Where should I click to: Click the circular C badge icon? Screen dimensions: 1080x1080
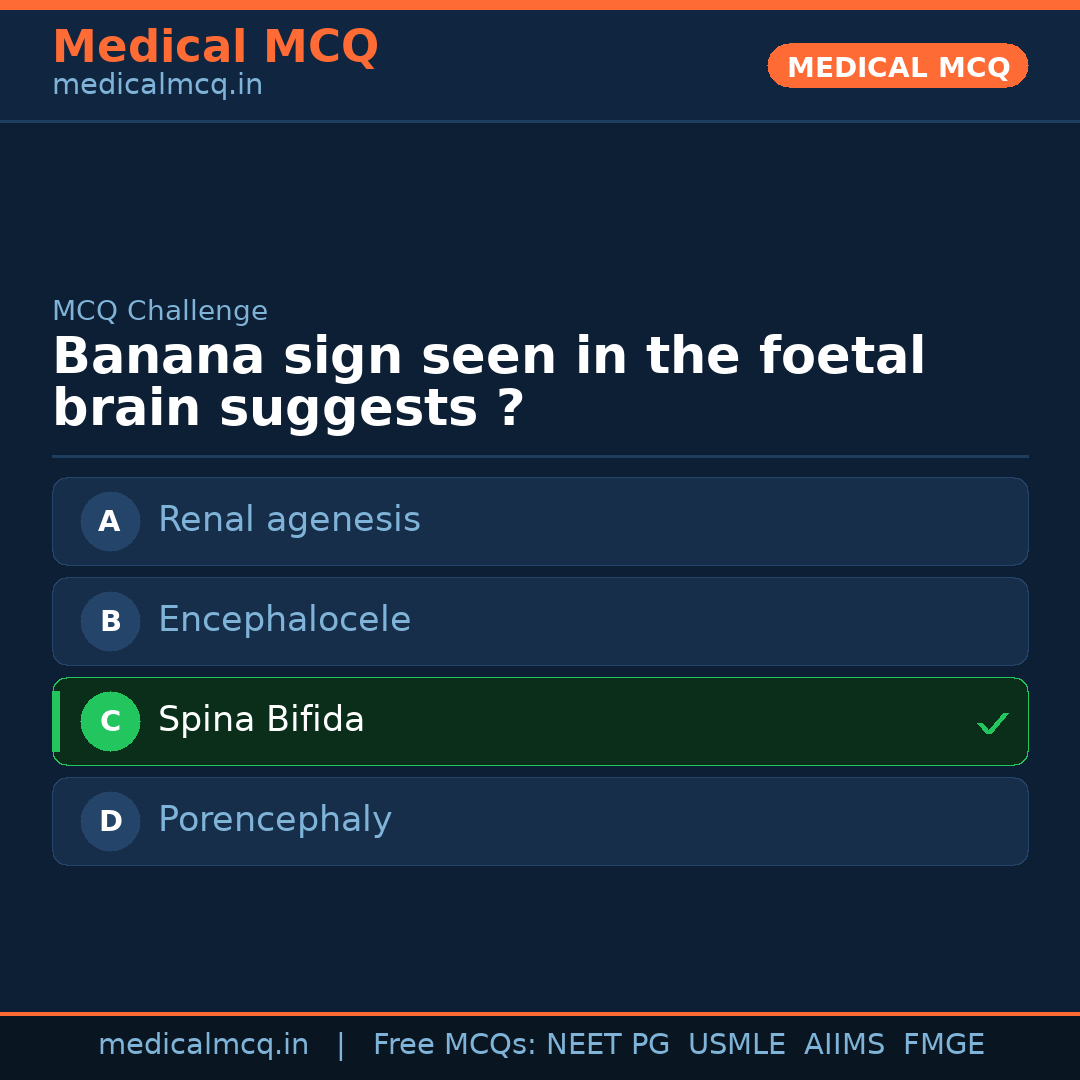[x=110, y=721]
